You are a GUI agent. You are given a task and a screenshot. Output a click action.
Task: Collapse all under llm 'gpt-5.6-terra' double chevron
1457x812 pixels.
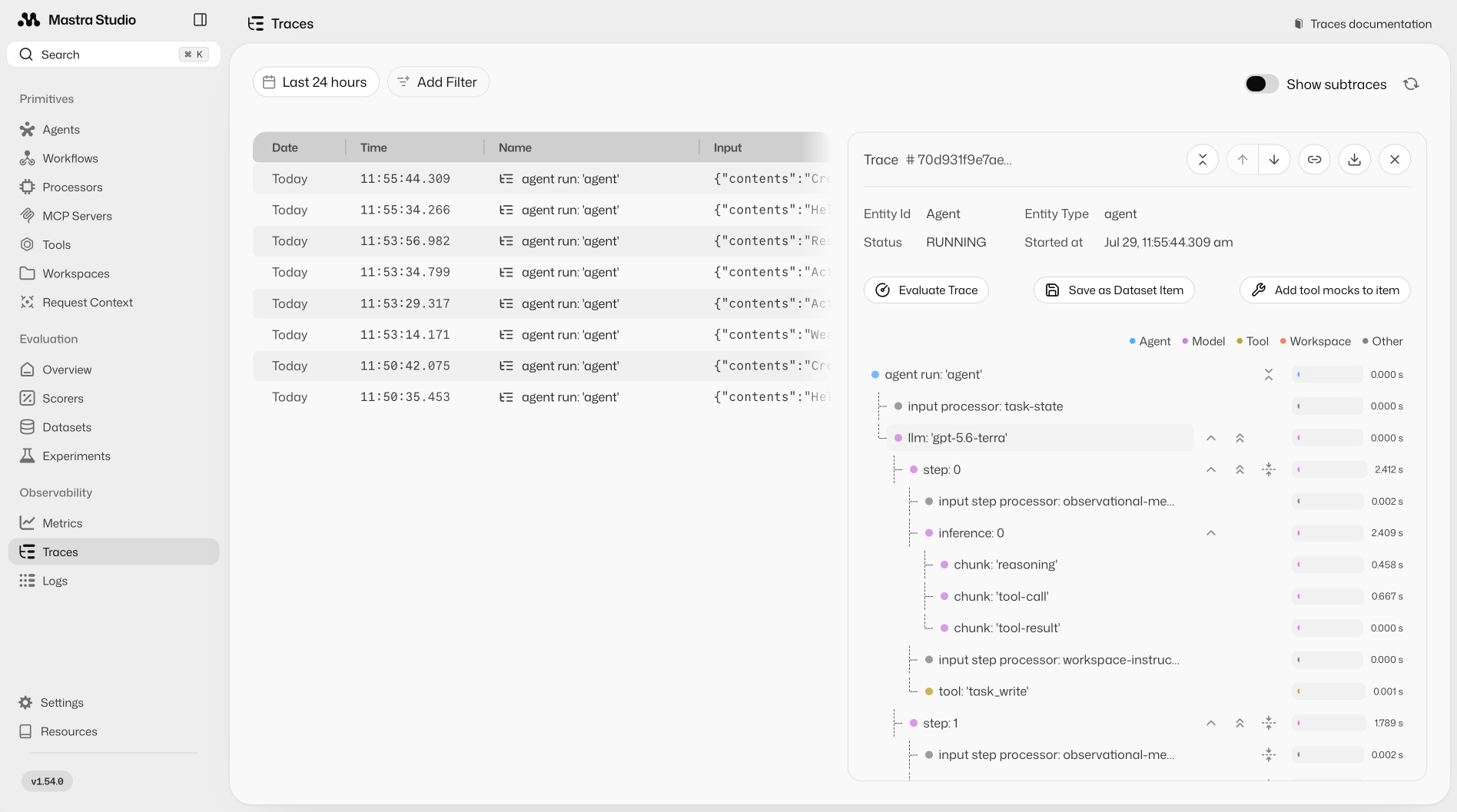[x=1240, y=438]
